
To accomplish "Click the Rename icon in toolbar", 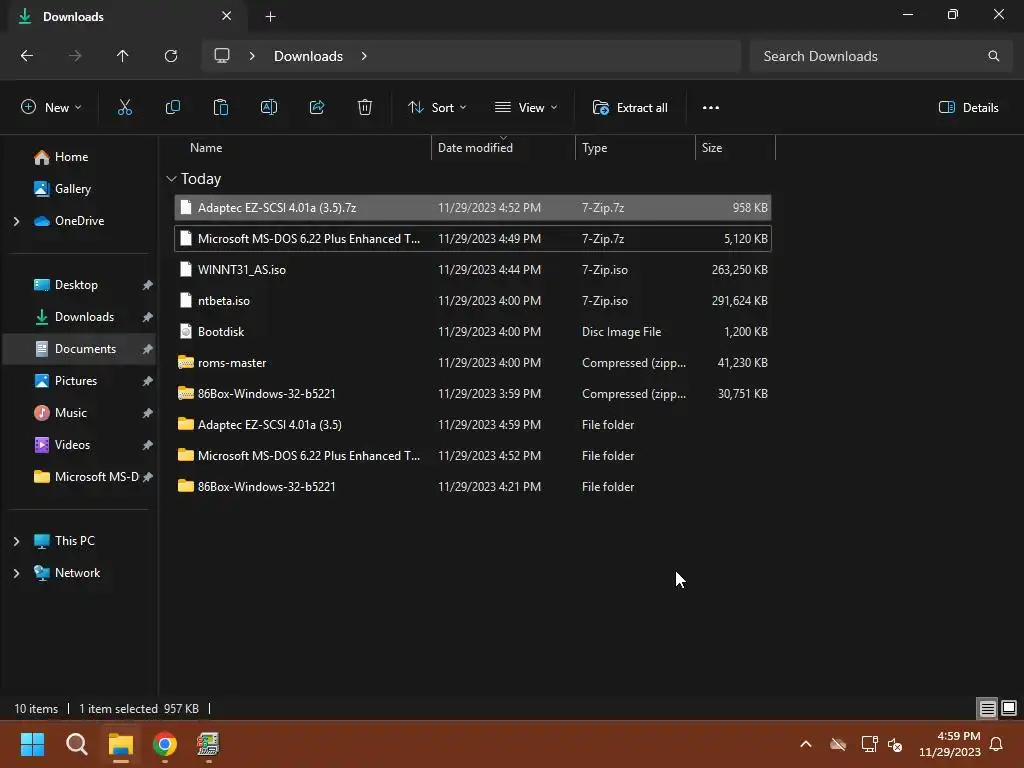I will click(x=269, y=108).
